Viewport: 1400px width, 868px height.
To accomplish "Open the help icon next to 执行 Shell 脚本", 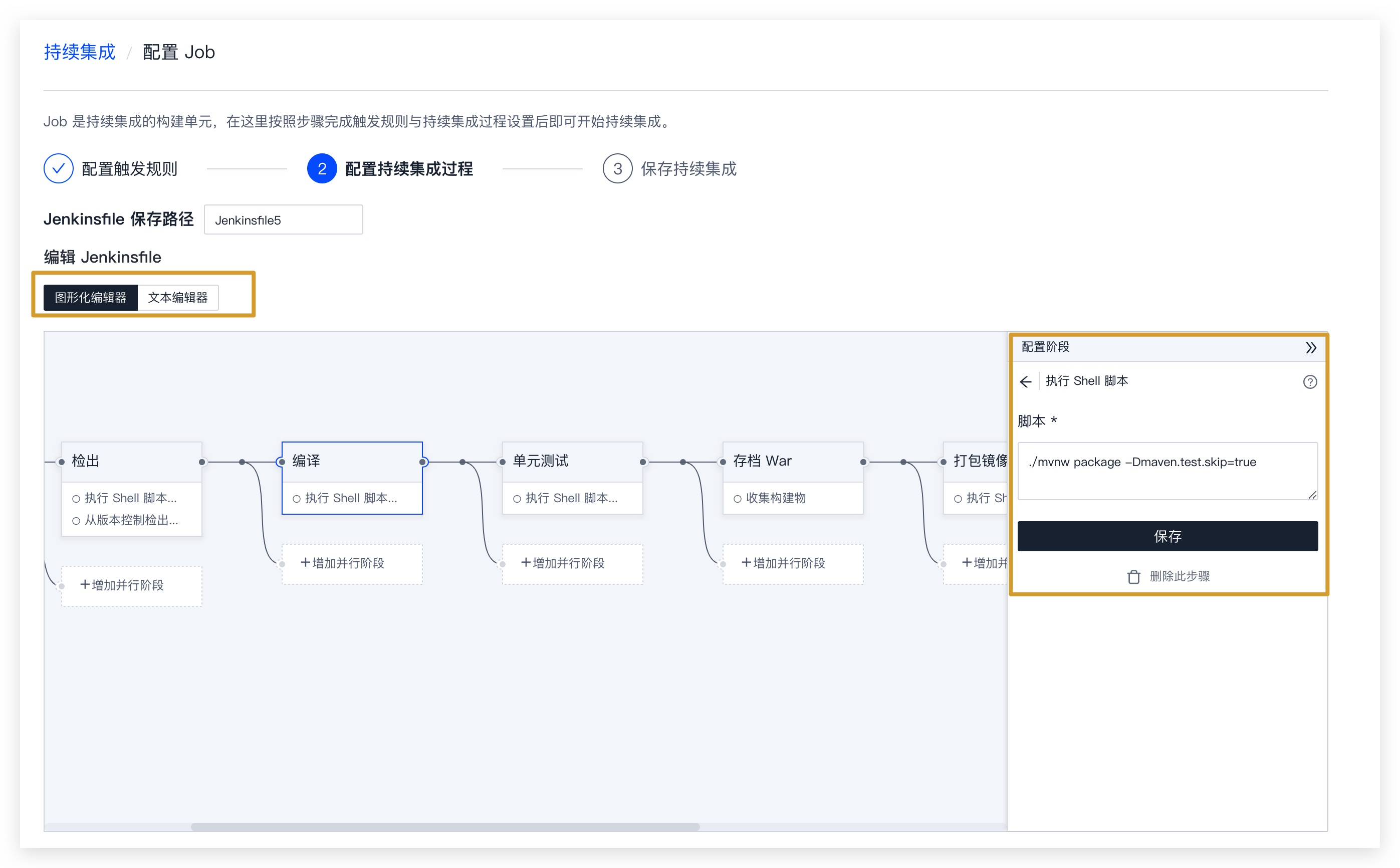I will tap(1310, 382).
